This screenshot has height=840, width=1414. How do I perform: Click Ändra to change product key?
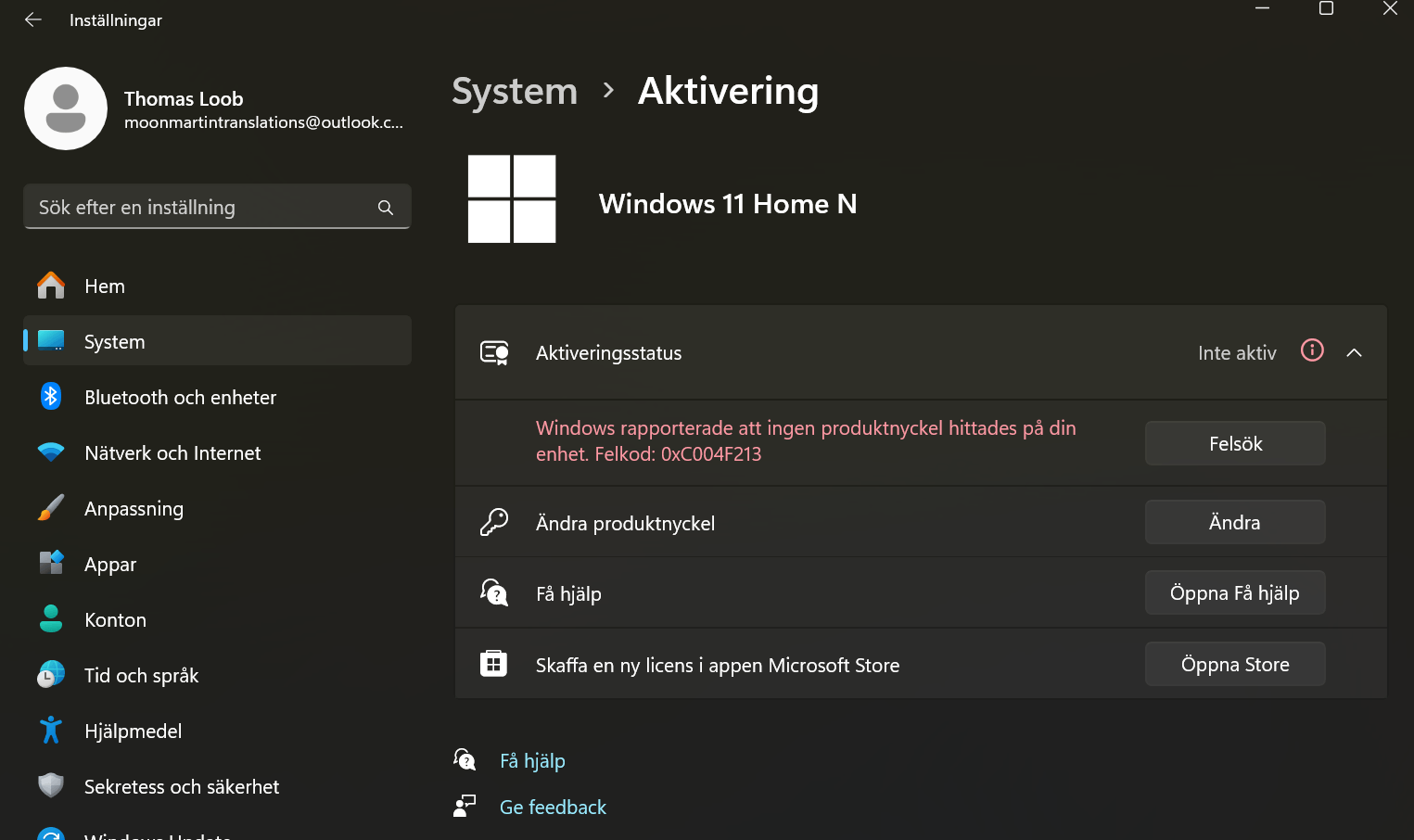[x=1235, y=522]
